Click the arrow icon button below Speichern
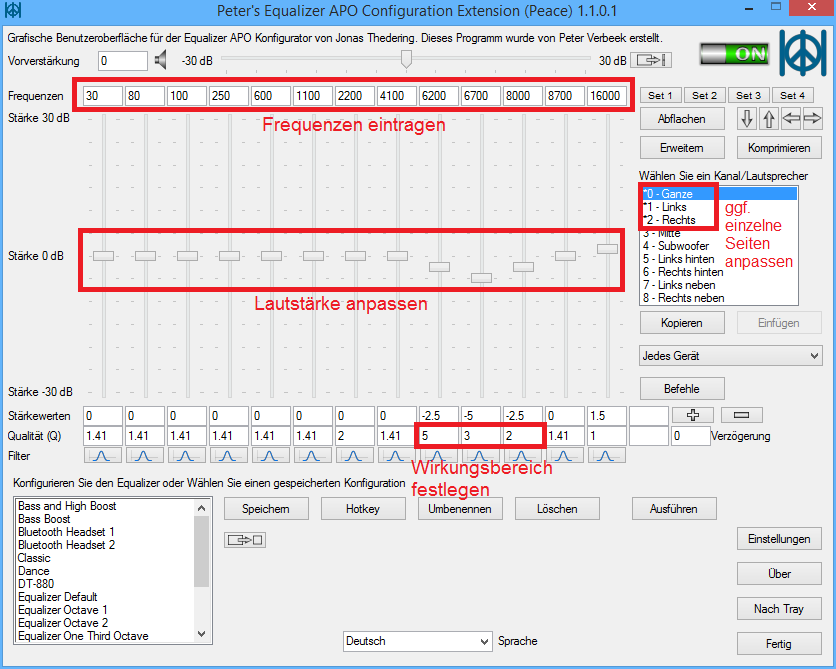This screenshot has width=836, height=669. [245, 540]
